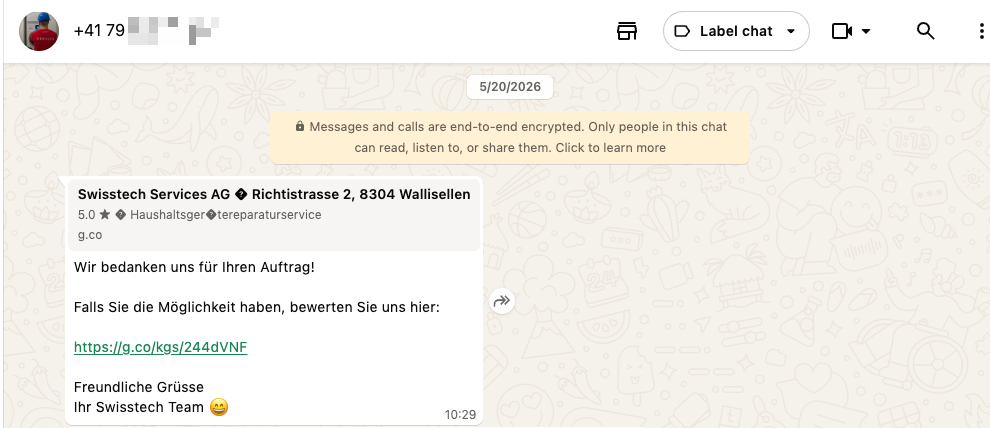Click the 'Ihr Swisstech Team' signature line
990x428 pixels.
point(151,407)
